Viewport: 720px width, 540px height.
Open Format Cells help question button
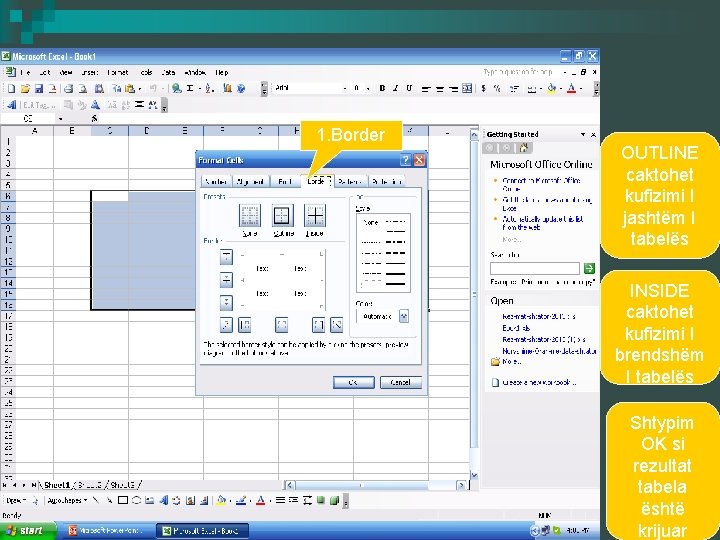click(405, 160)
